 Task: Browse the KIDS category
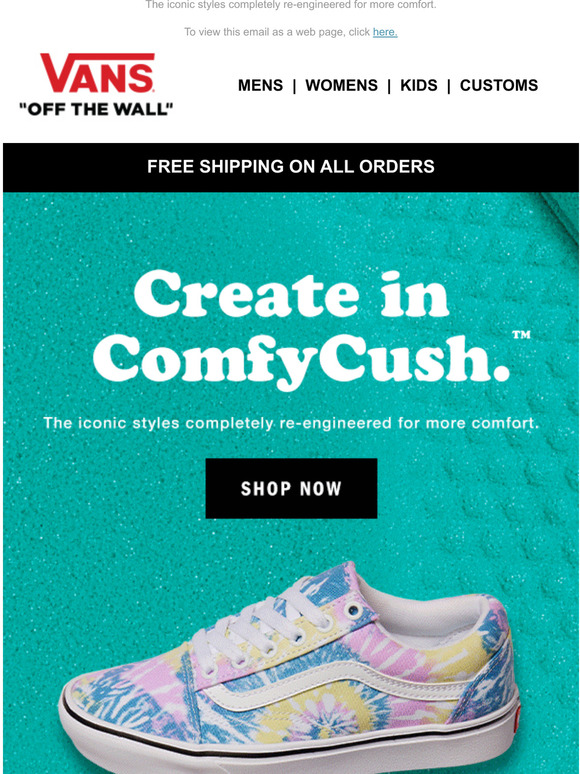419,85
